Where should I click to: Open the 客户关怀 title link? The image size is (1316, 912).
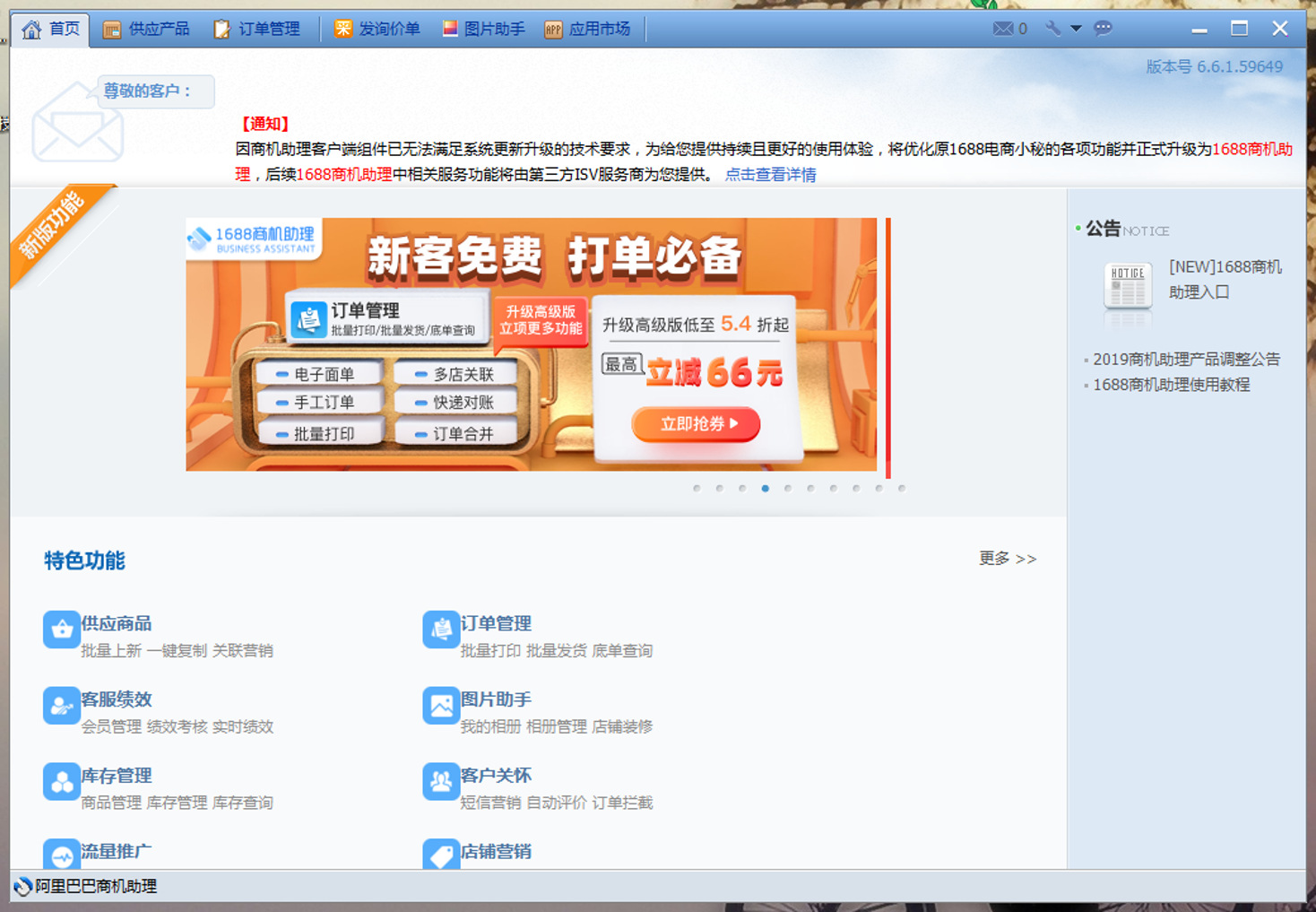click(496, 776)
